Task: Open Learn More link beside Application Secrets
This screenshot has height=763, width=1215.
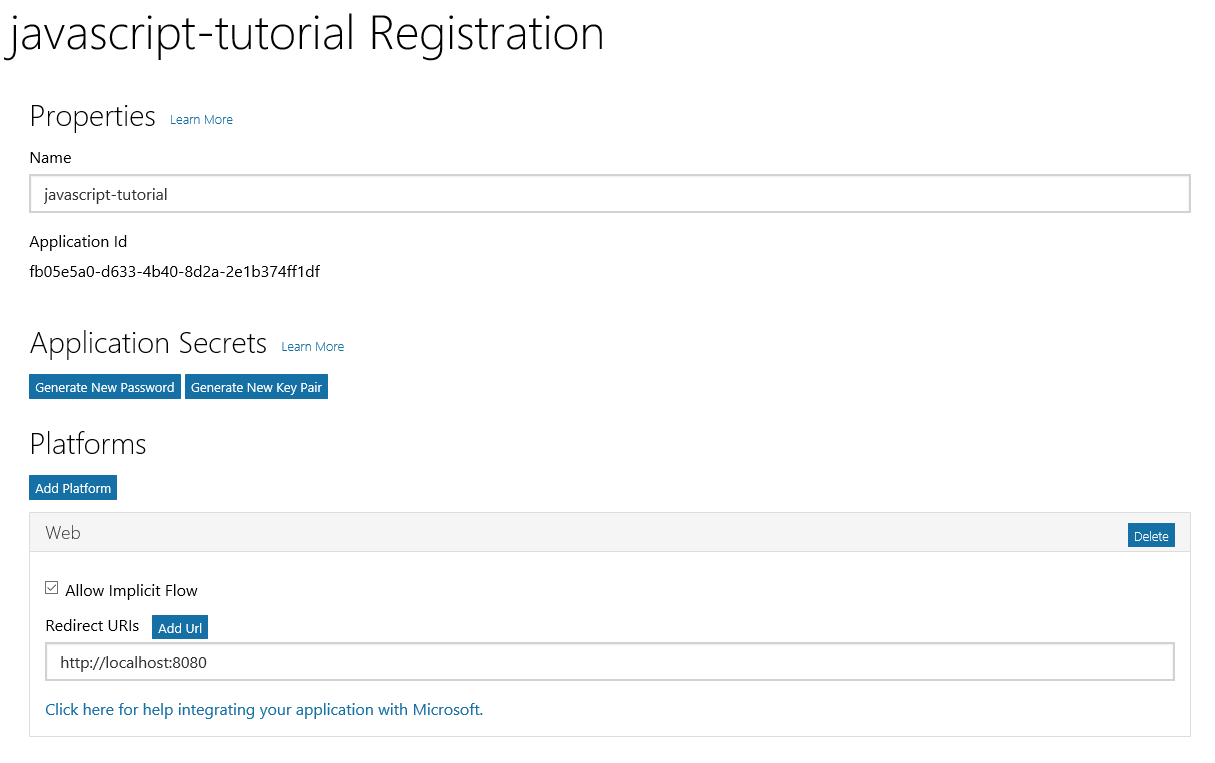Action: 312,347
